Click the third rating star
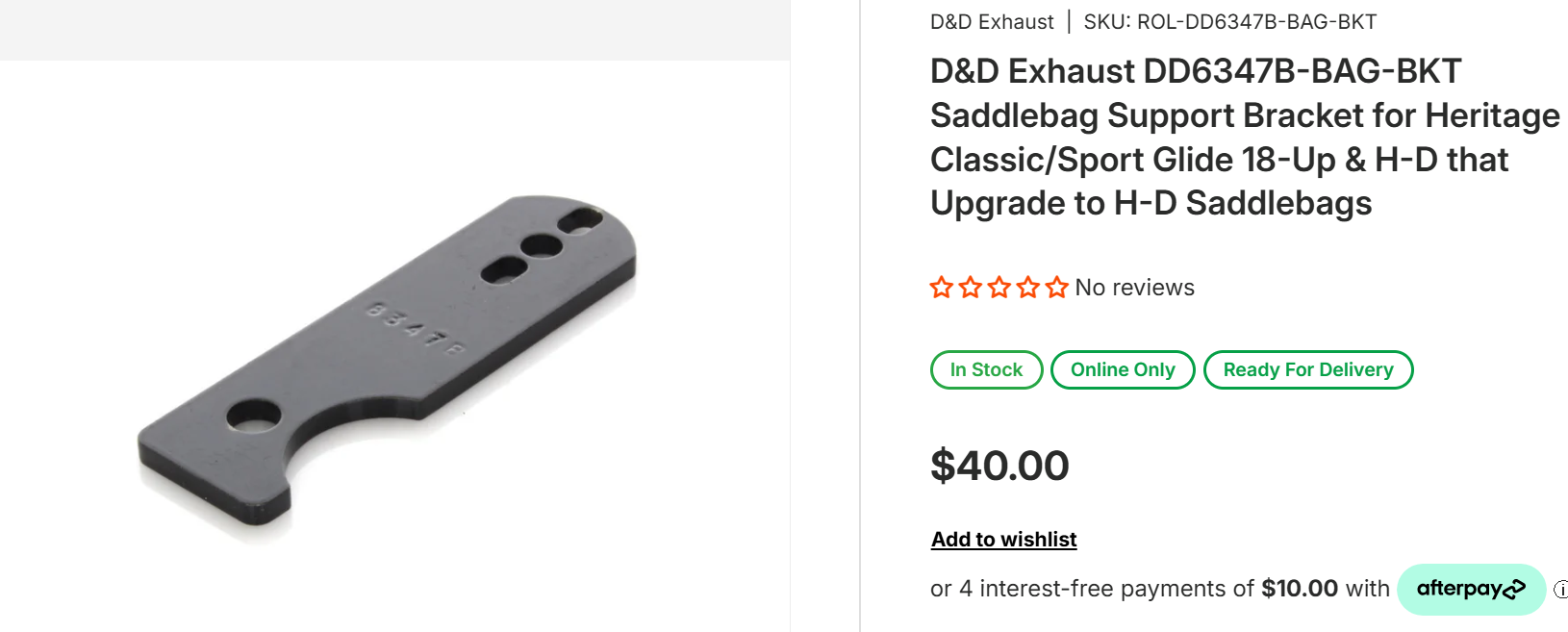Image resolution: width=1568 pixels, height=632 pixels. point(999,288)
